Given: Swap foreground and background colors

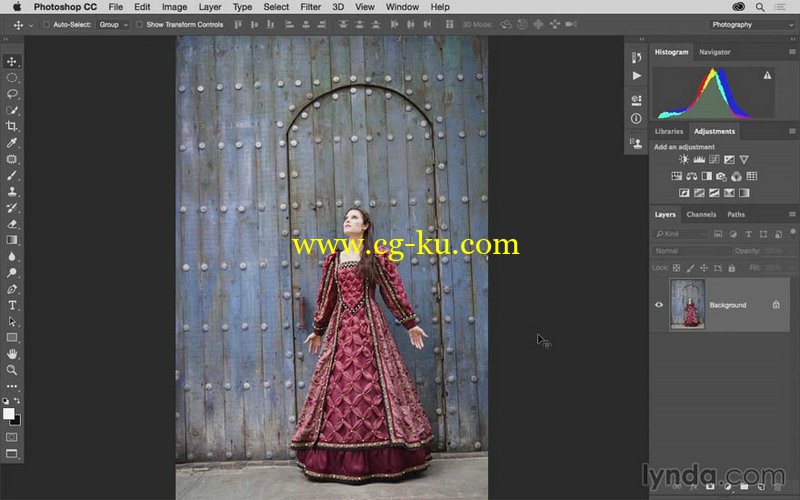Looking at the screenshot, I should 17,401.
